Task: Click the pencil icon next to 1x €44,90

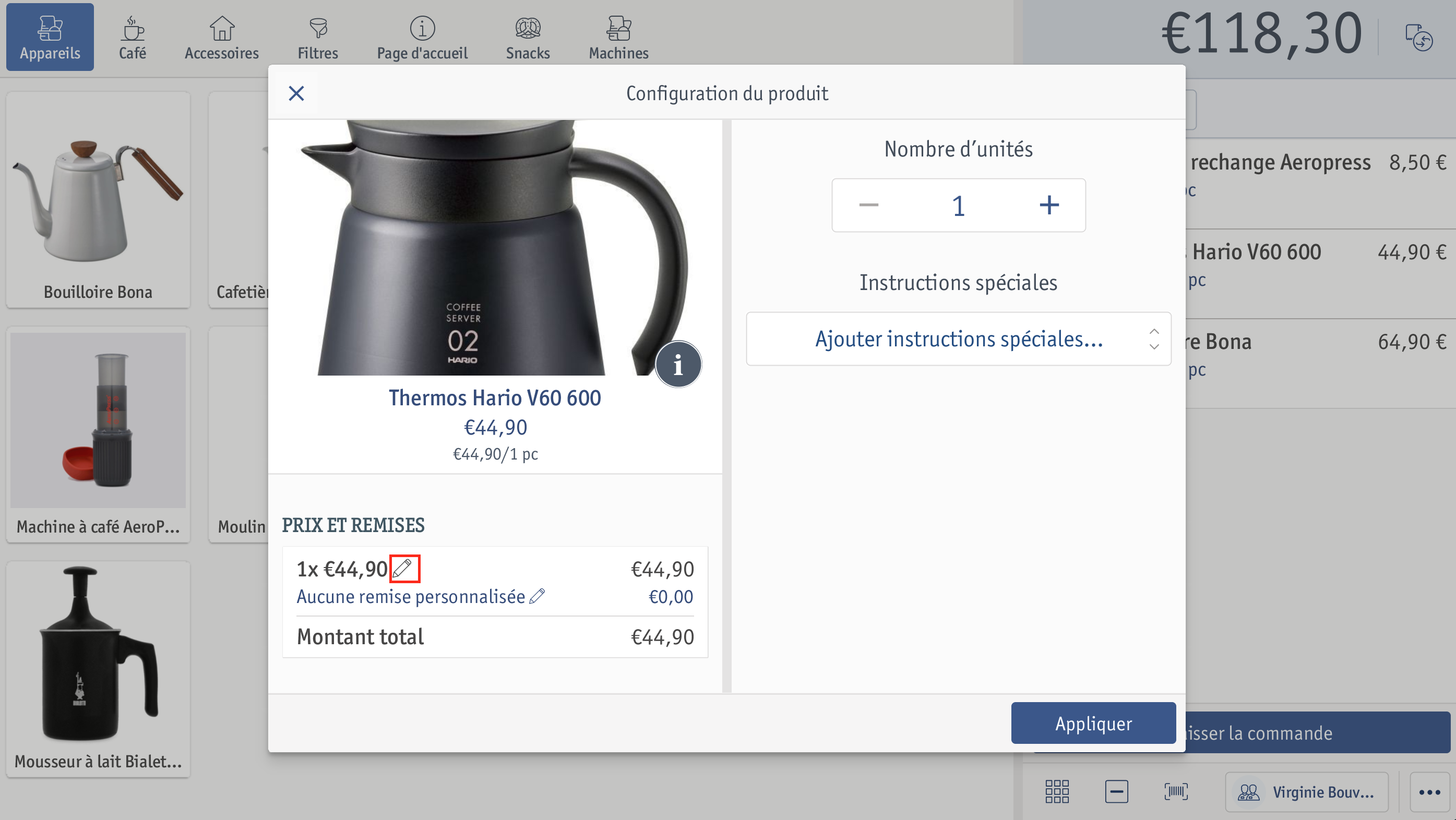Action: point(404,569)
